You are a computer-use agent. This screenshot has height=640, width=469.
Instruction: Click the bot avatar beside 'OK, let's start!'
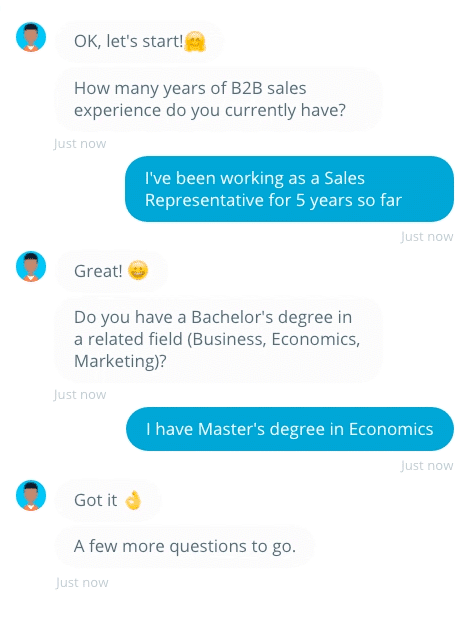point(31,37)
